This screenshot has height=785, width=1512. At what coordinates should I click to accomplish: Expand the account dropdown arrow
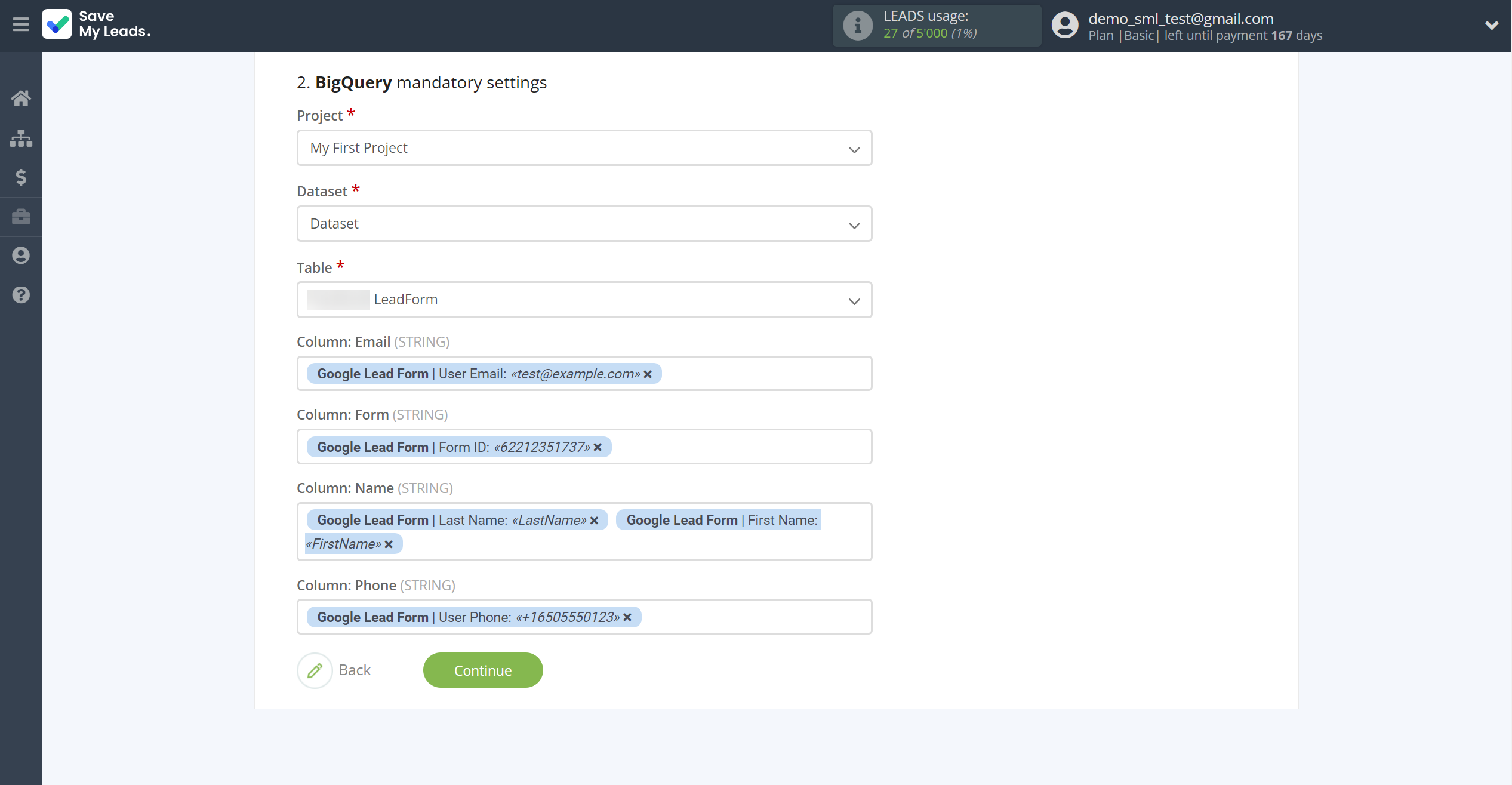1491,25
